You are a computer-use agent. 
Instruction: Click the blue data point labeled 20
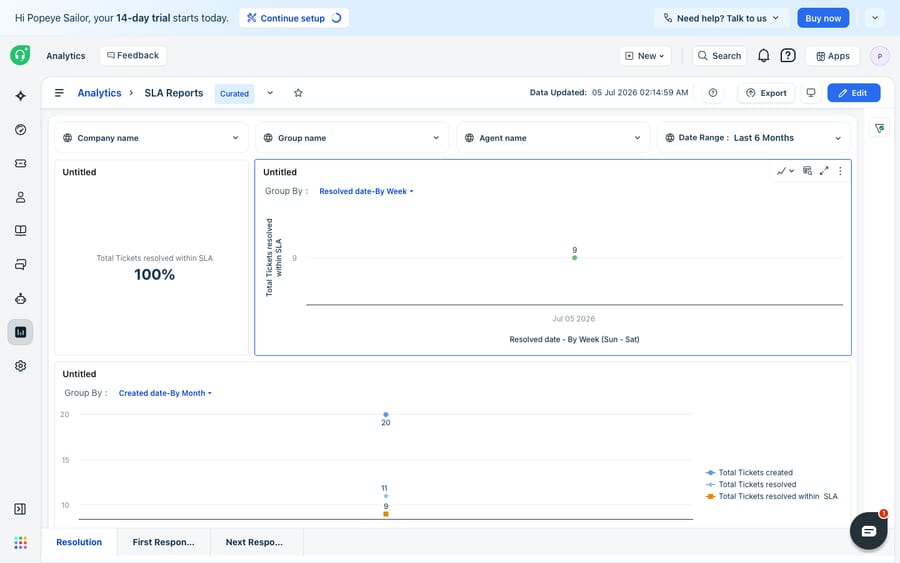click(386, 414)
